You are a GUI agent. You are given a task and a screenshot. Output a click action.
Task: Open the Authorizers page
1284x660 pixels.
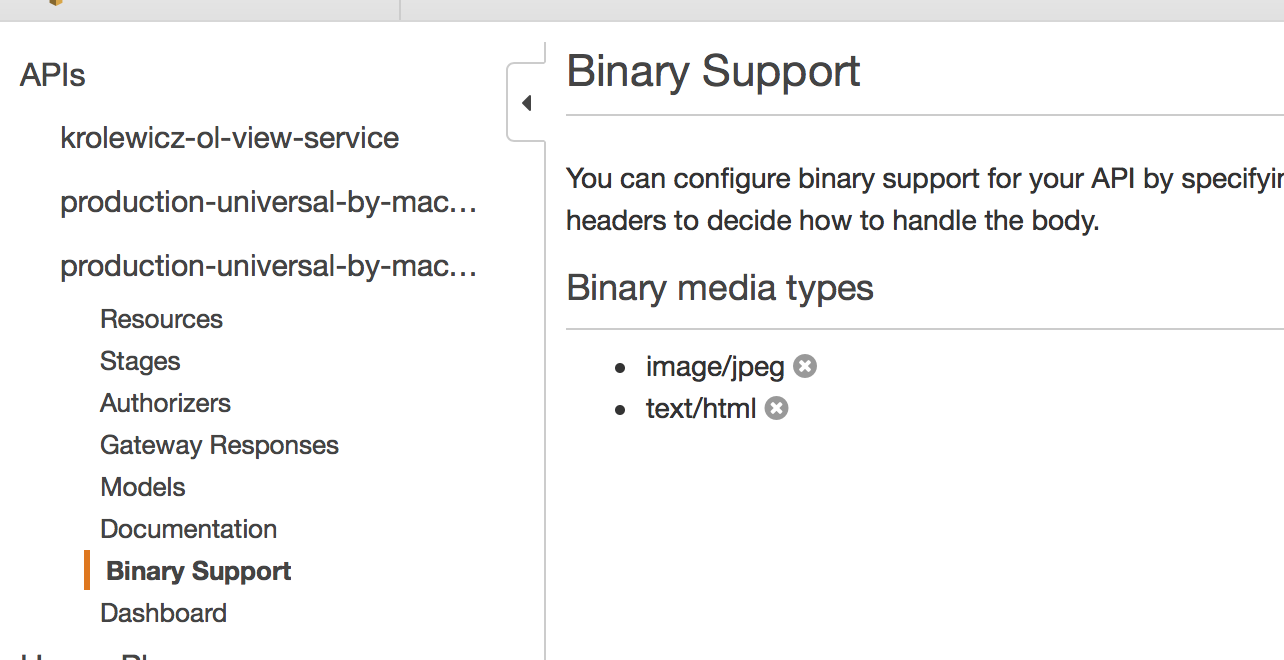tap(165, 403)
